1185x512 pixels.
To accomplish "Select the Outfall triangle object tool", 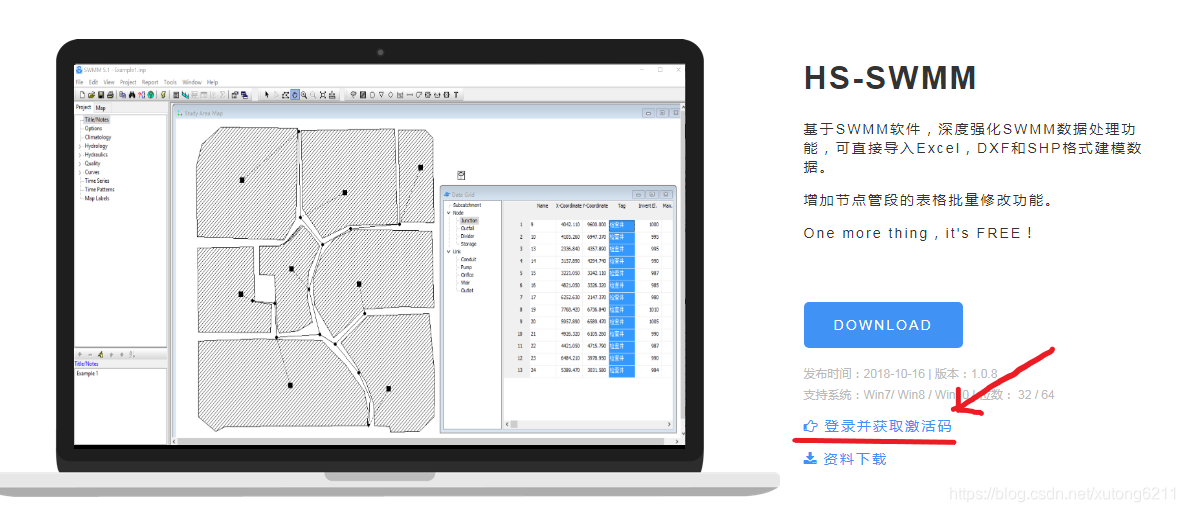I will 382,95.
